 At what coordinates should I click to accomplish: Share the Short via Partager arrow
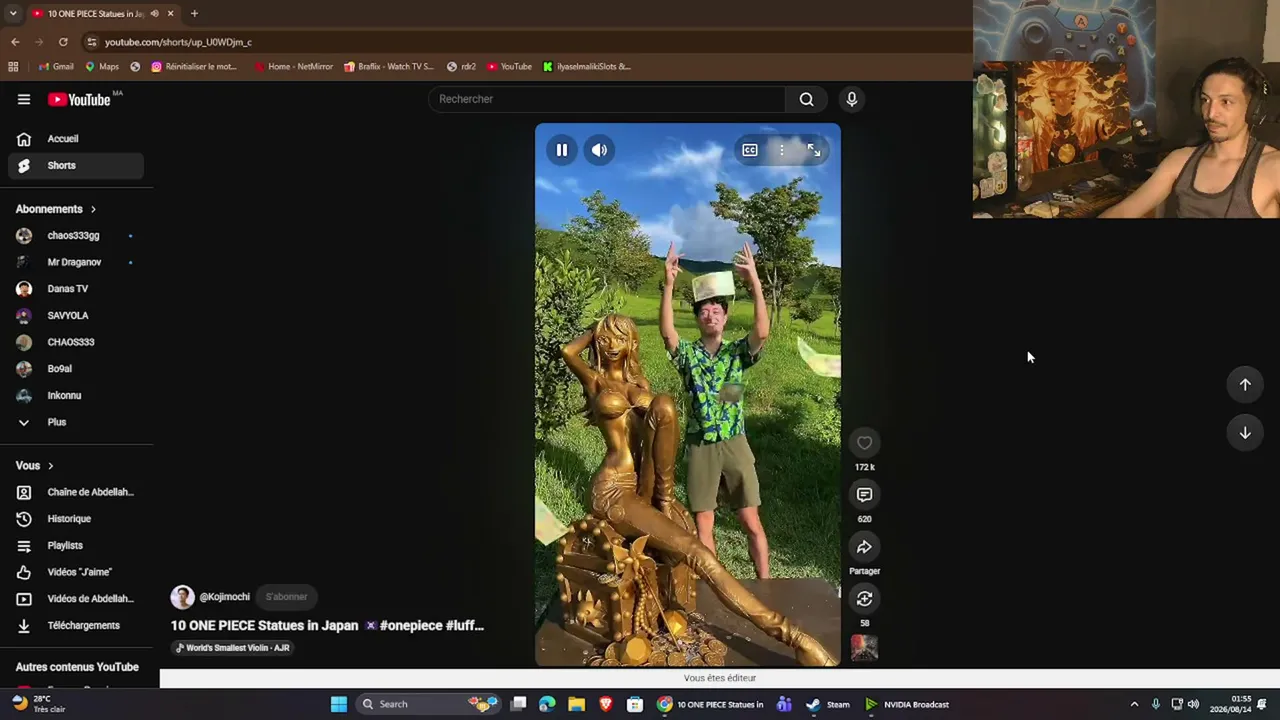pyautogui.click(x=864, y=547)
